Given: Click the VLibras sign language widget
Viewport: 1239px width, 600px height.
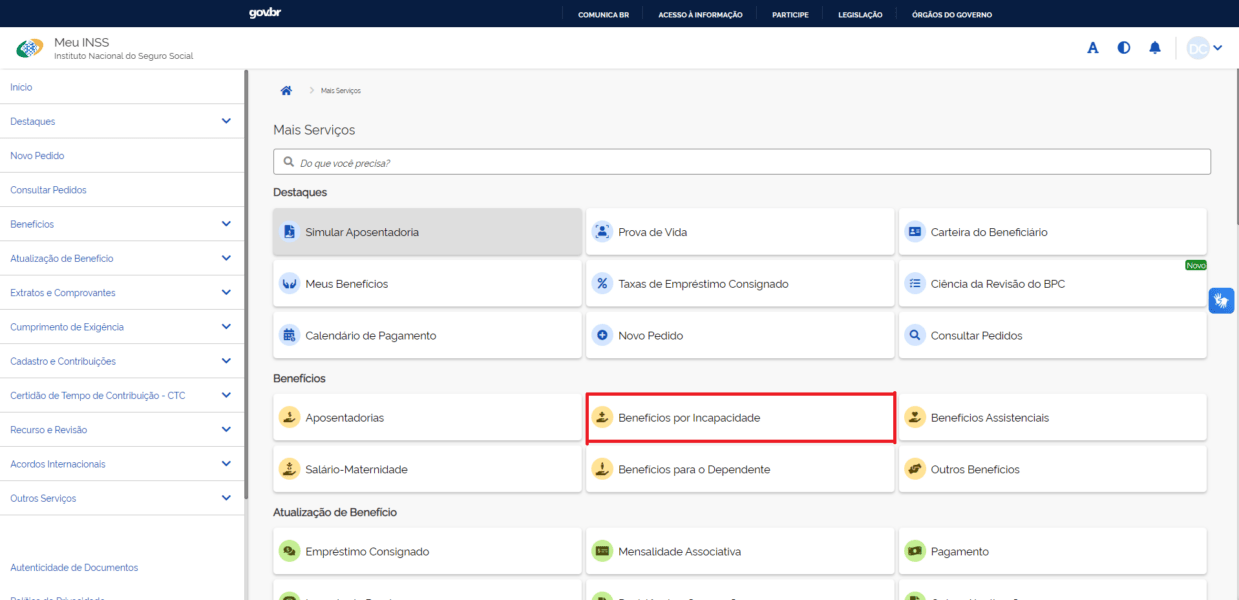Looking at the screenshot, I should (x=1221, y=300).
